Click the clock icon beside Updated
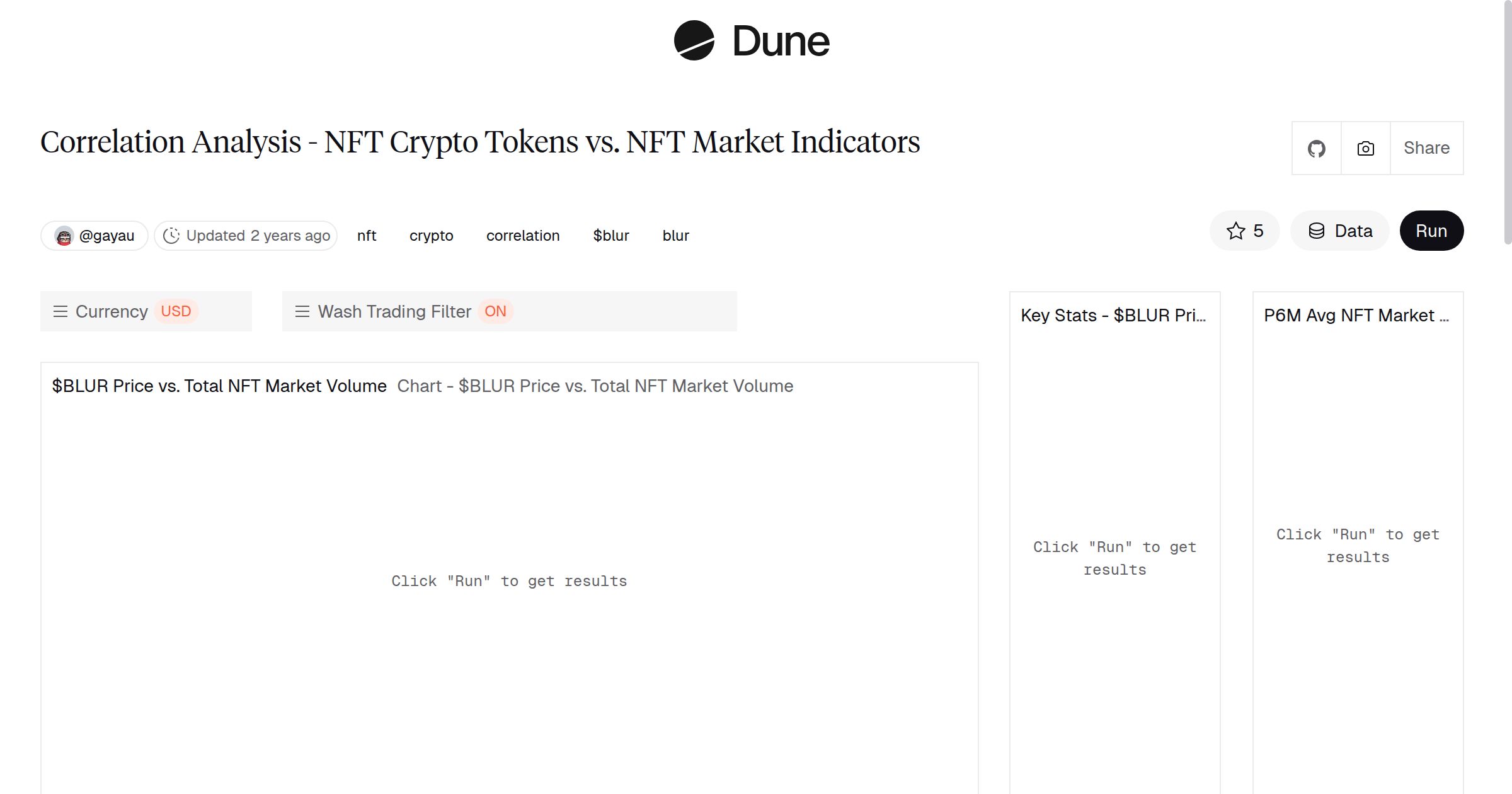This screenshot has height=794, width=1512. click(173, 235)
